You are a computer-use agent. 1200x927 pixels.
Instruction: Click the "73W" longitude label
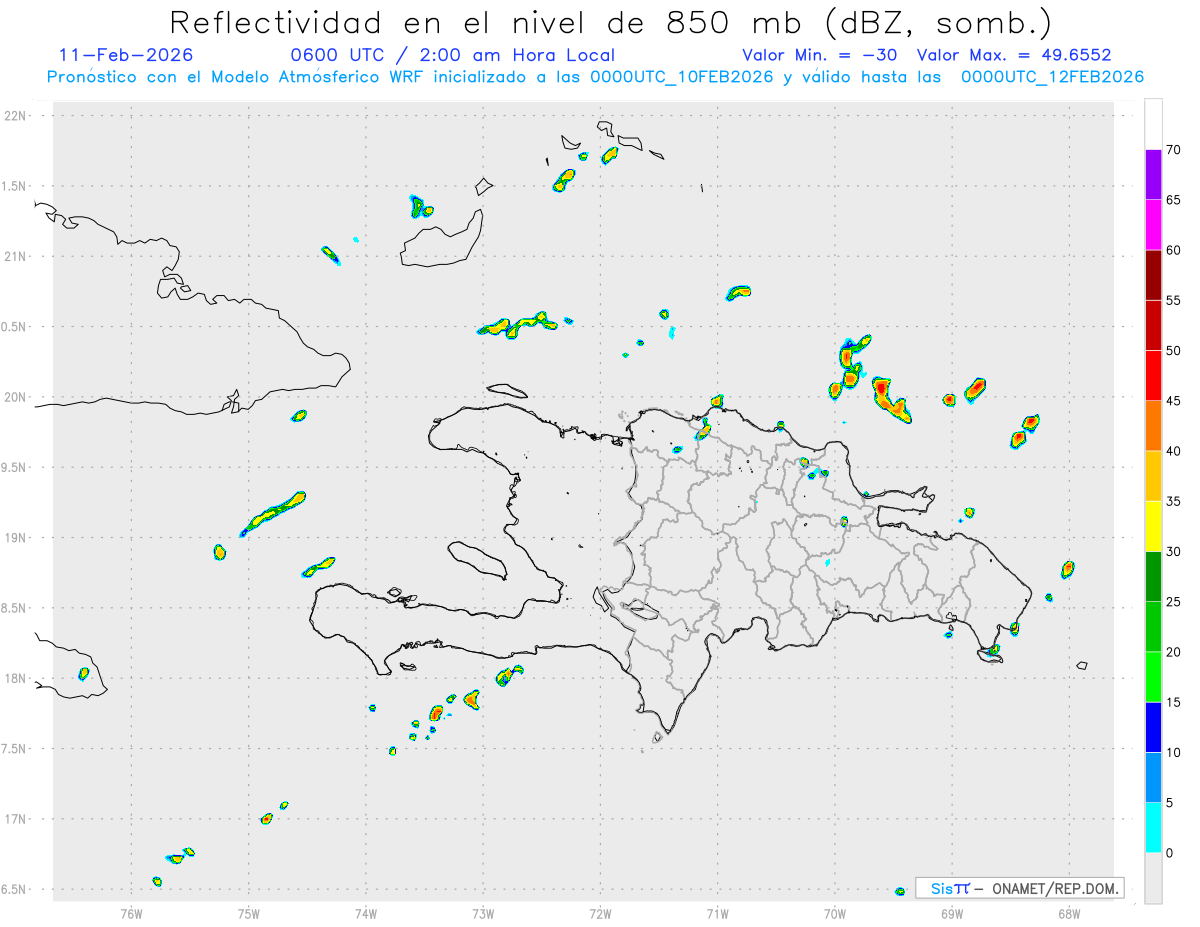coord(483,913)
